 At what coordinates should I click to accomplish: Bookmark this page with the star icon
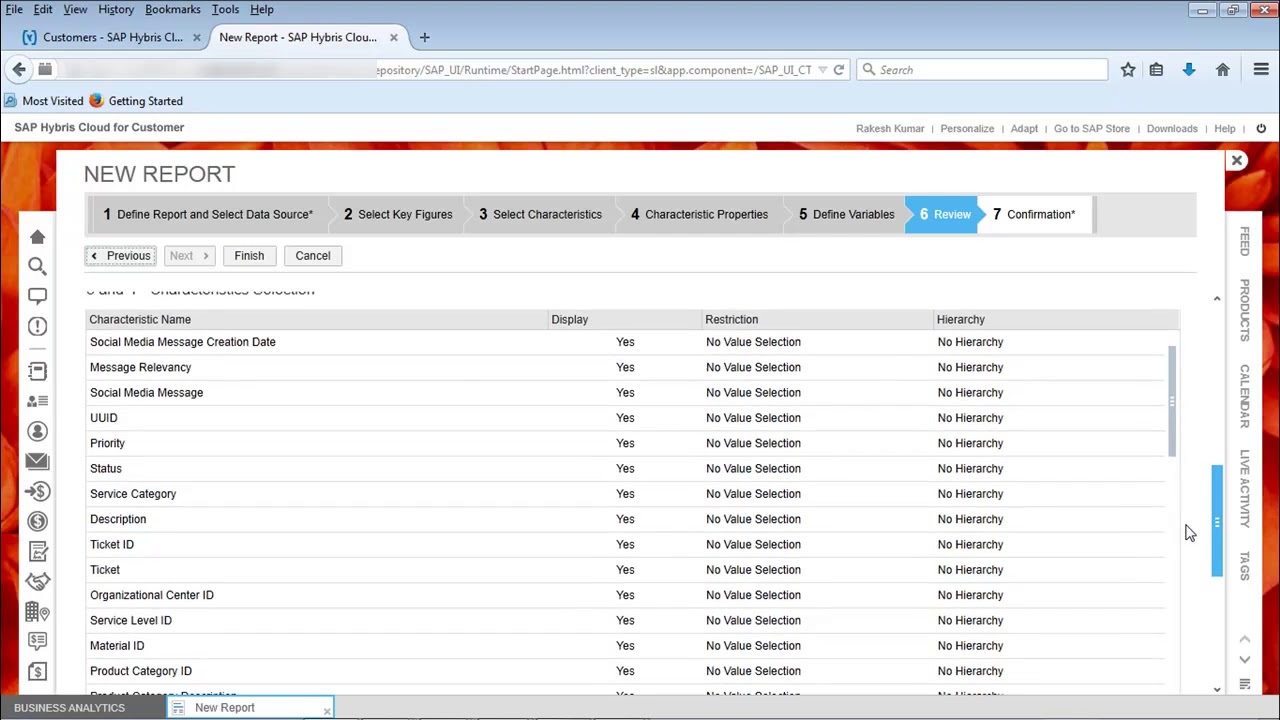click(x=1128, y=70)
